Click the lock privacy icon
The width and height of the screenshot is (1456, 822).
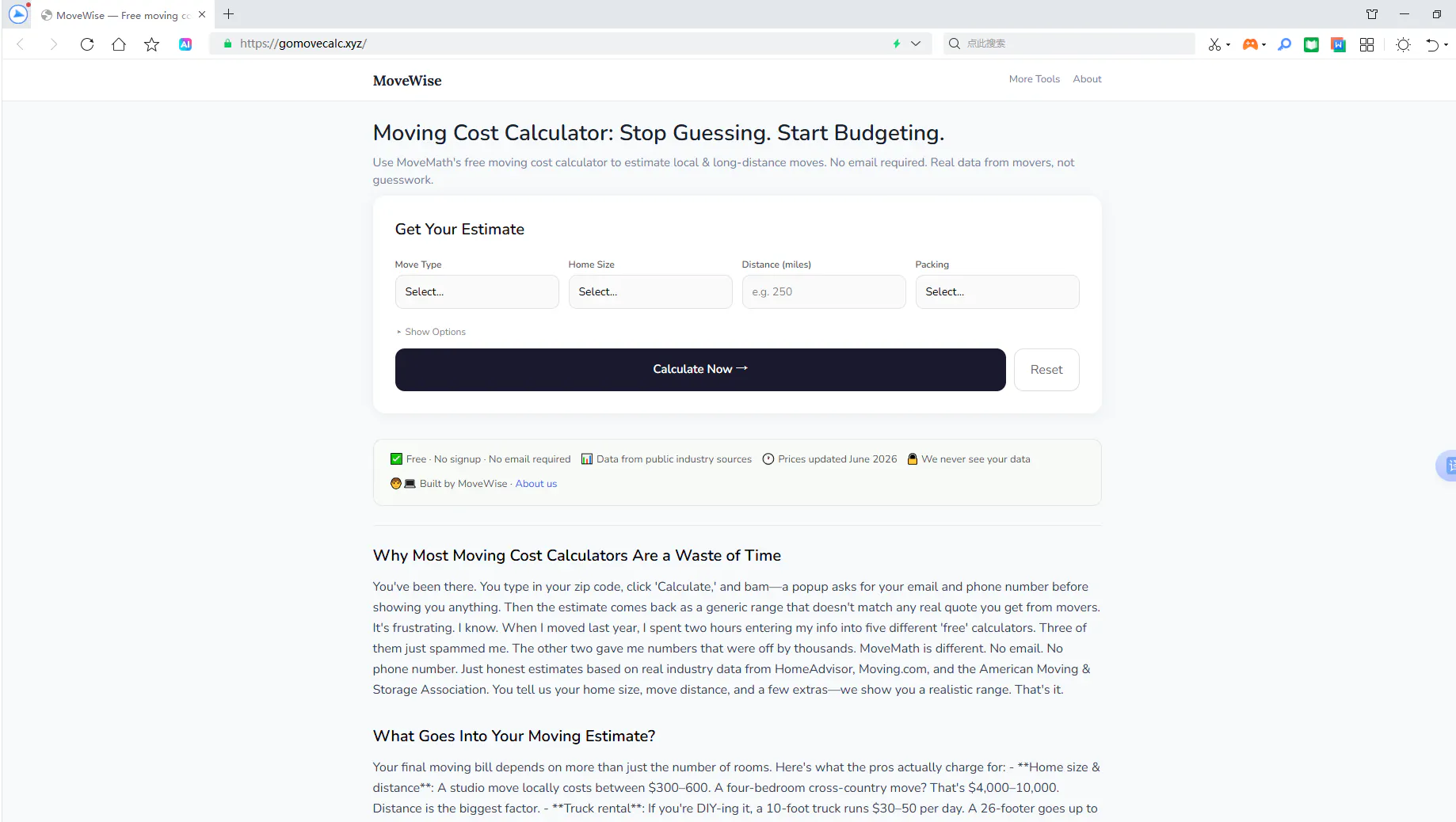912,459
